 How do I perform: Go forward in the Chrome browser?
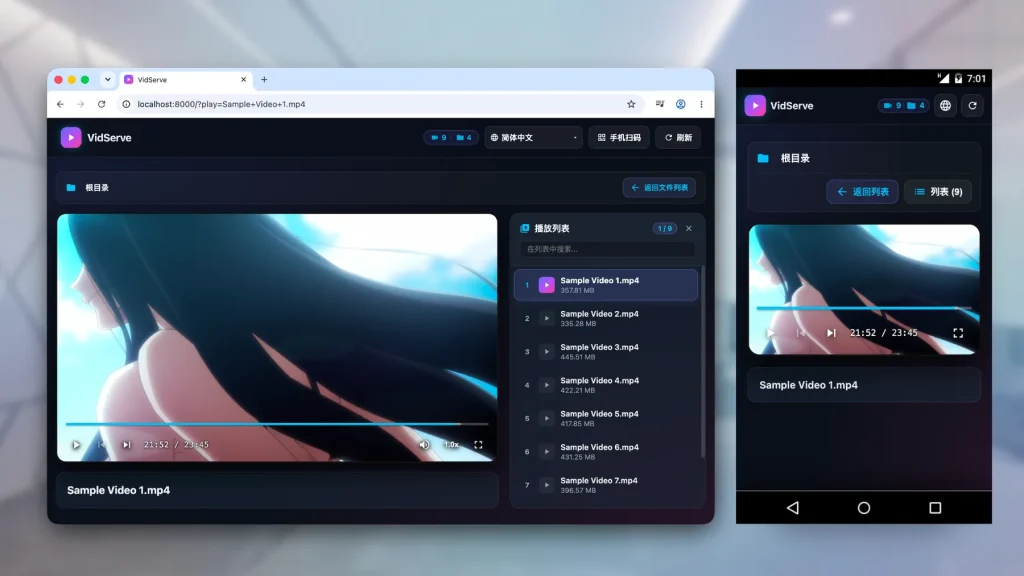(x=80, y=104)
